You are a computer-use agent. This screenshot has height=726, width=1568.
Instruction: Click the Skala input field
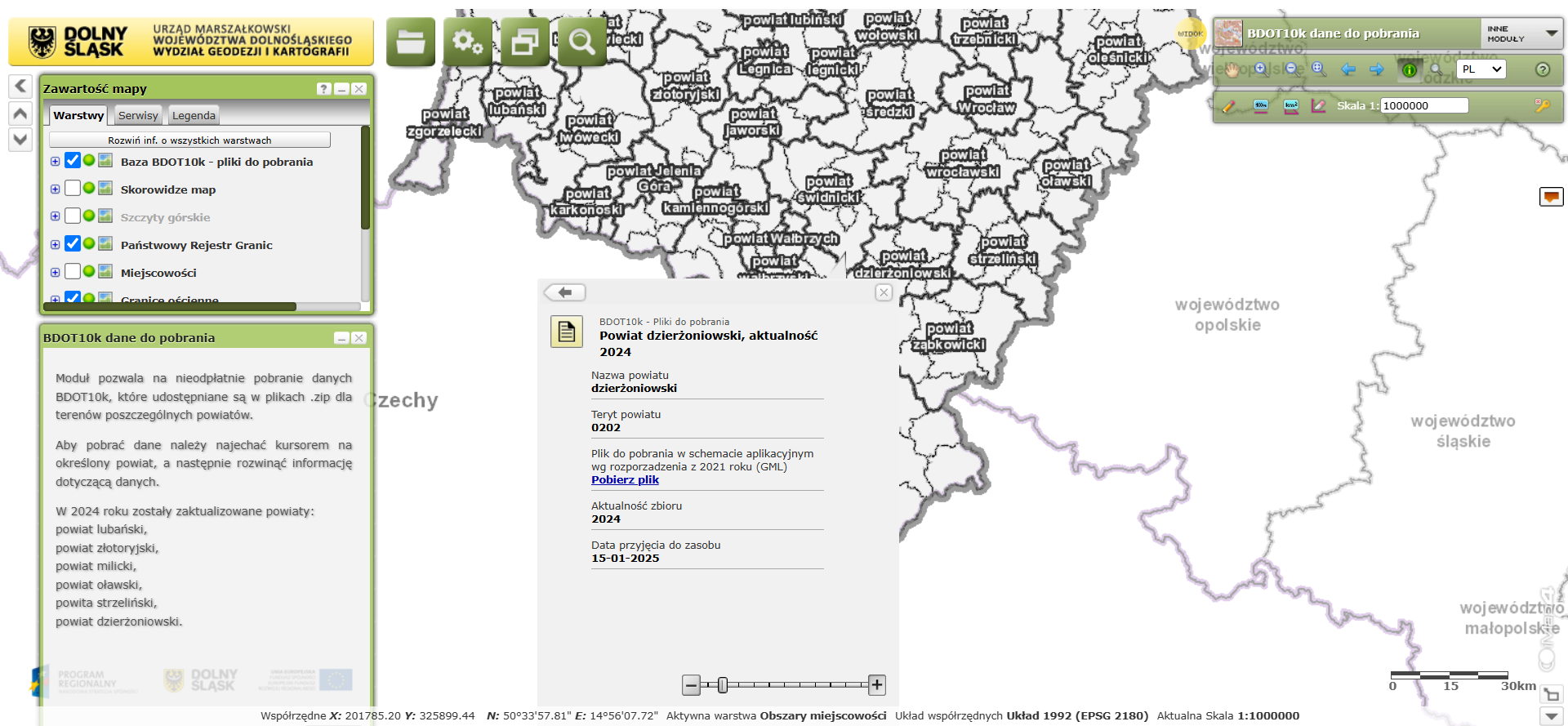1423,106
